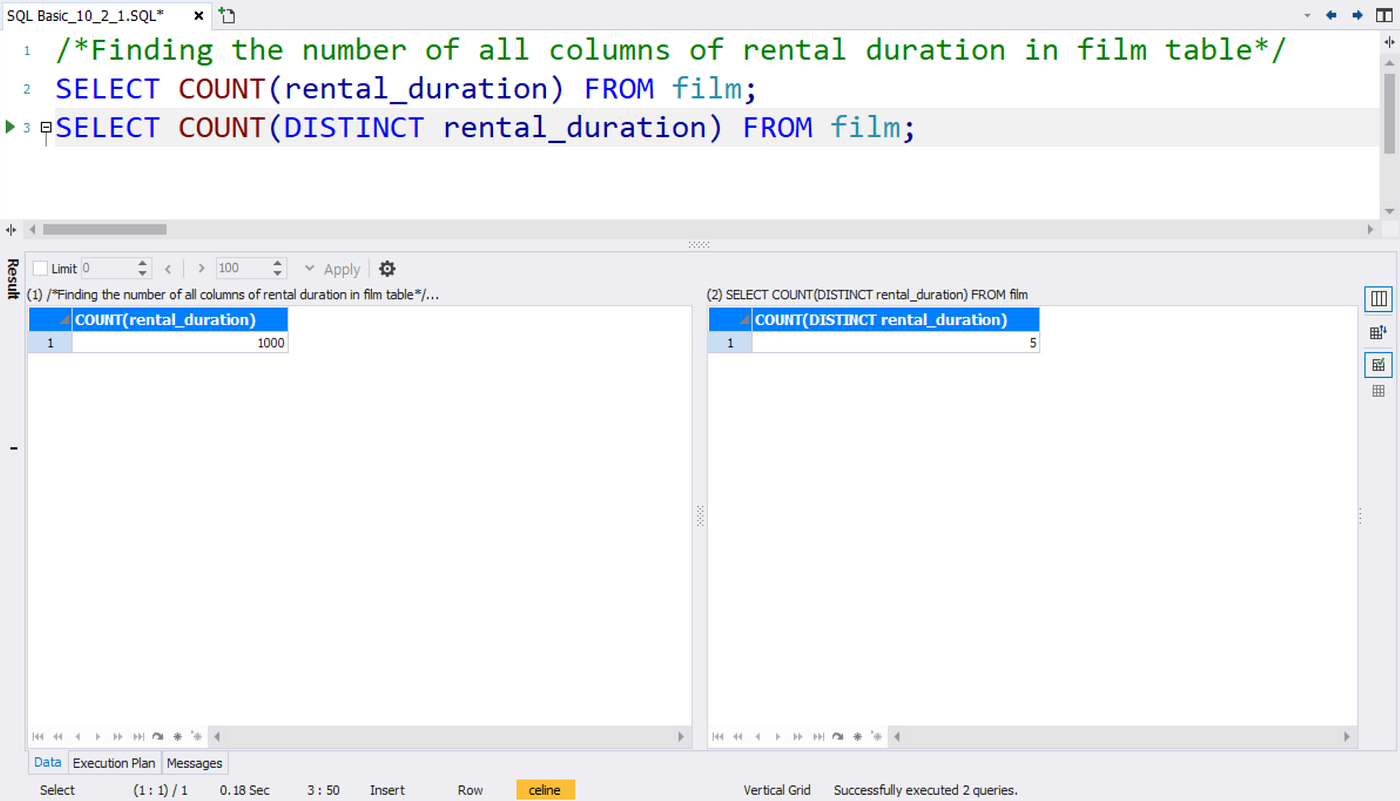Jump to first record in result navigator
This screenshot has width=1400, height=801.
coord(37,736)
